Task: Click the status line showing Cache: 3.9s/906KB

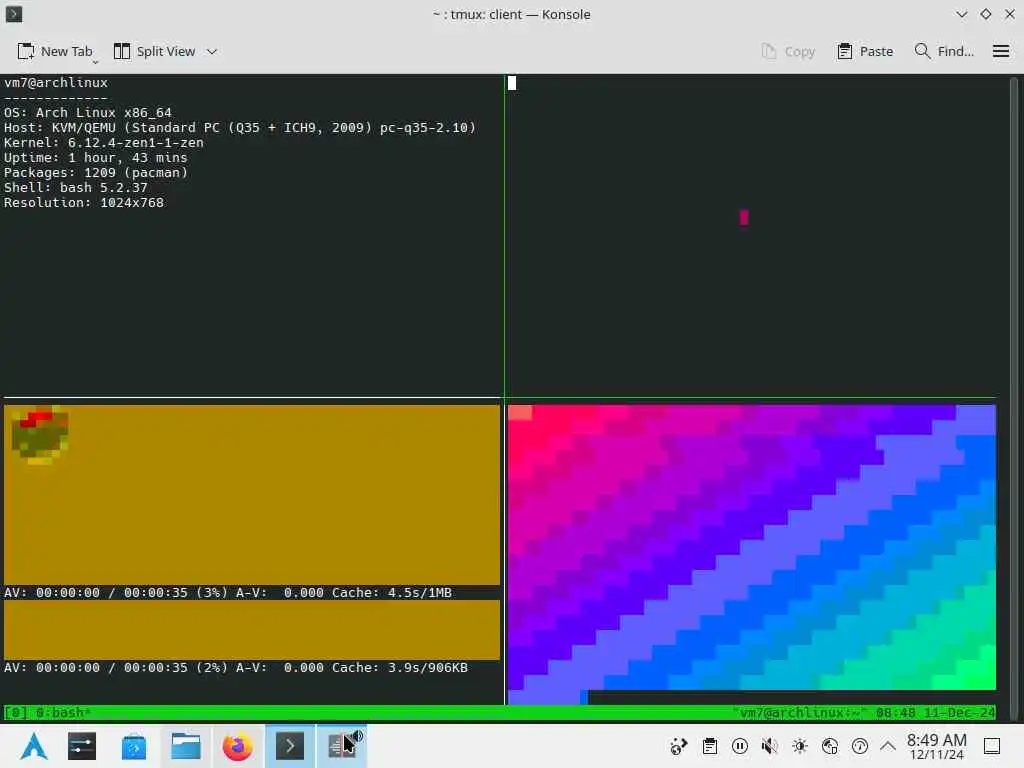Action: [236, 668]
